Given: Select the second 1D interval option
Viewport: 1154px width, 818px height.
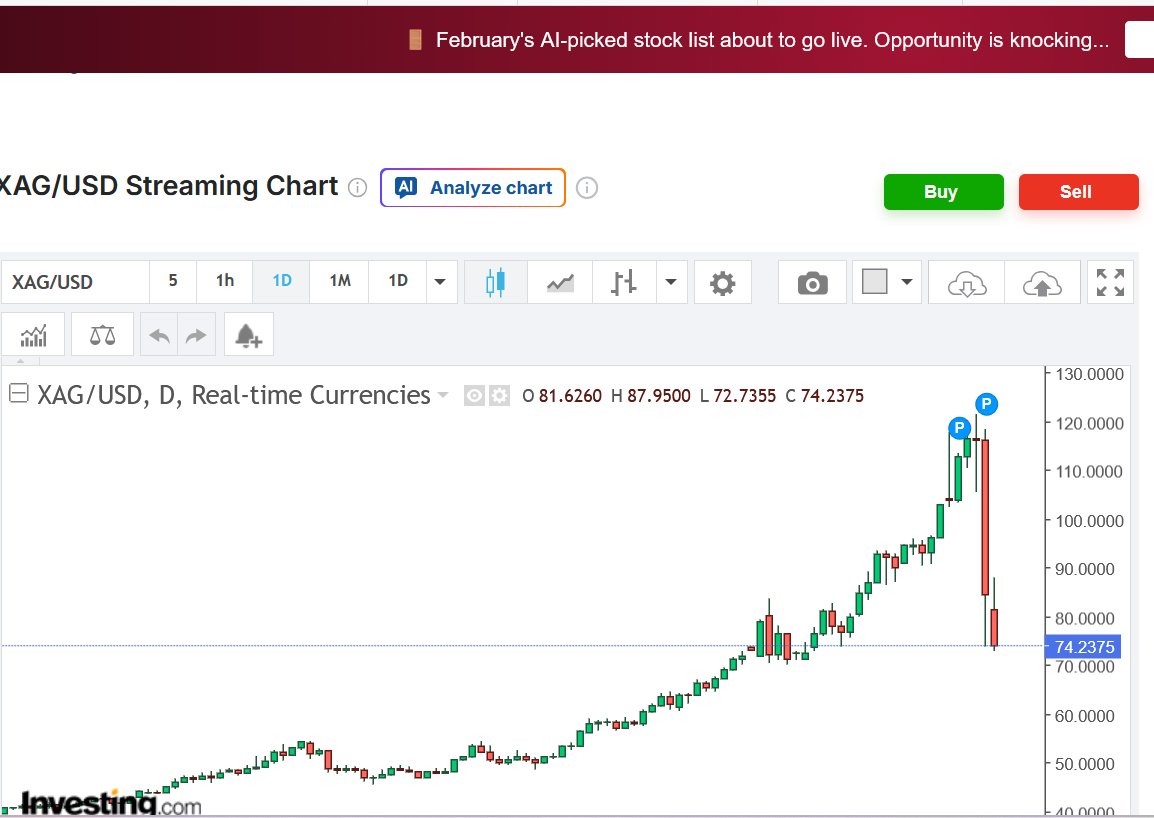Looking at the screenshot, I should pos(397,281).
